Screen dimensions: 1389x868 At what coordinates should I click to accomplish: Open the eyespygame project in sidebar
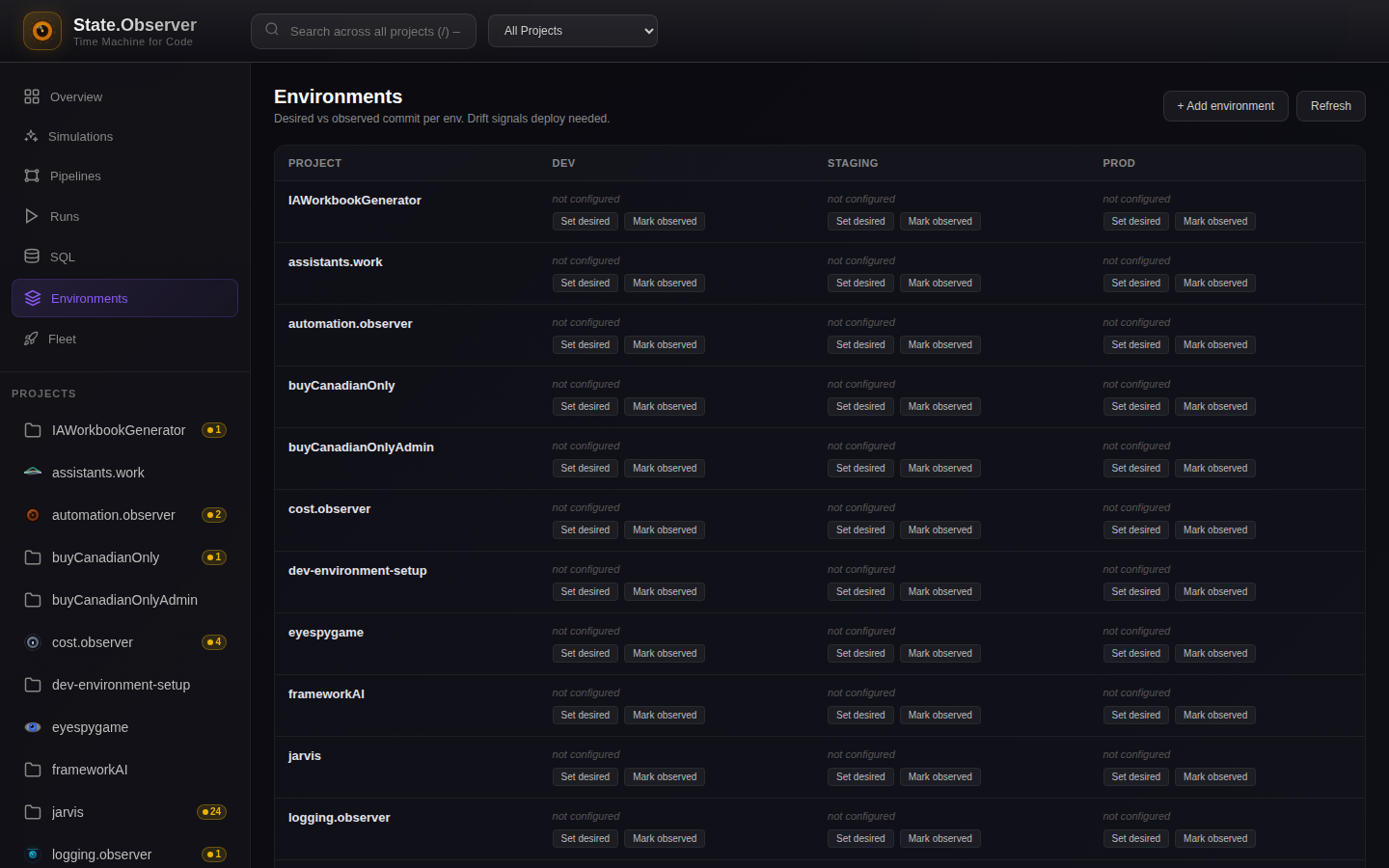tap(125, 727)
